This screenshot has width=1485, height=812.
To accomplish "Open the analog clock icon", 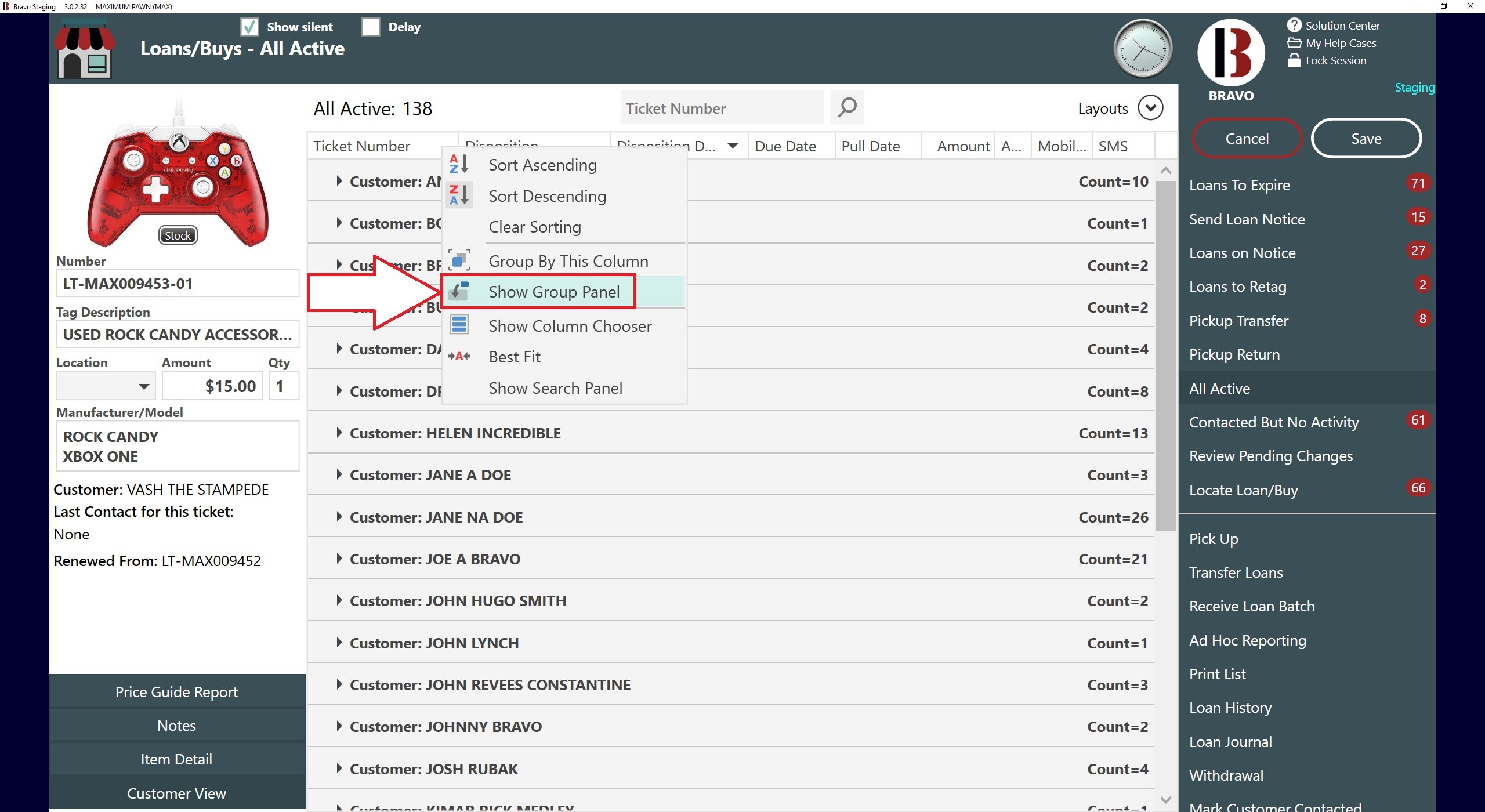I will click(x=1142, y=49).
